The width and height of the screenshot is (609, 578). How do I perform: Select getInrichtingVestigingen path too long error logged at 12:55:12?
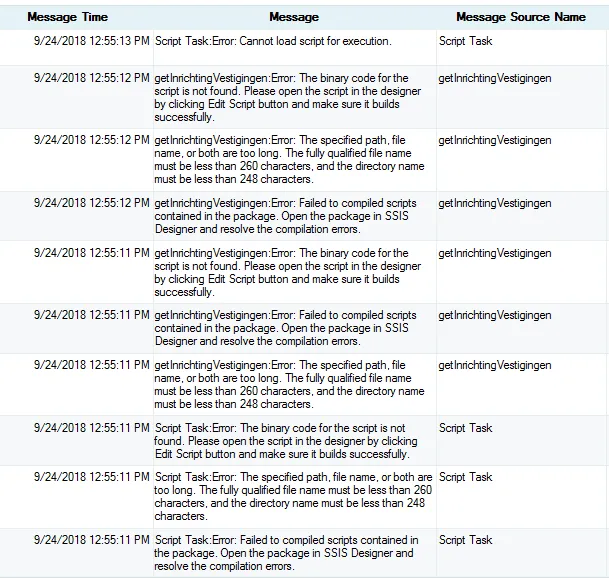pos(289,160)
